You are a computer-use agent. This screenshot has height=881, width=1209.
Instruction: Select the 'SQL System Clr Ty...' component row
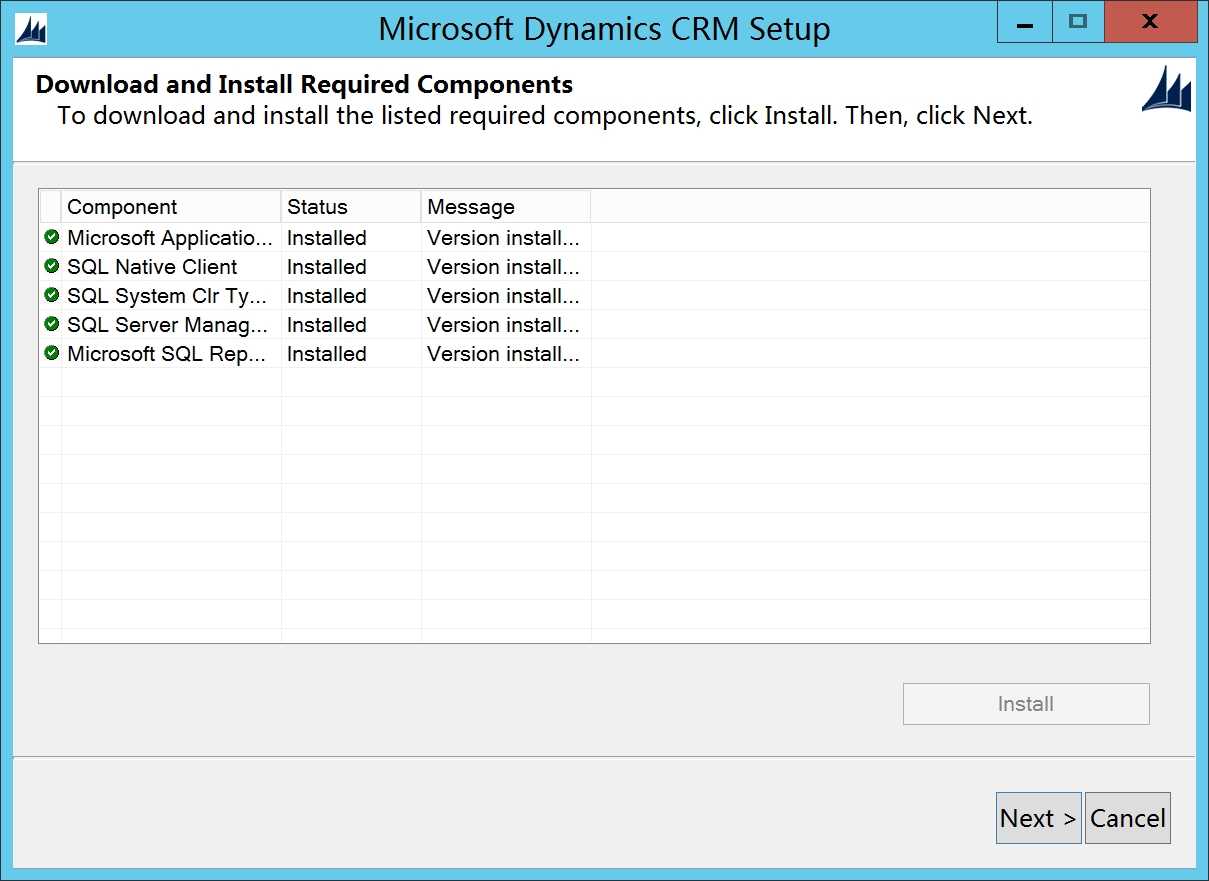click(594, 296)
